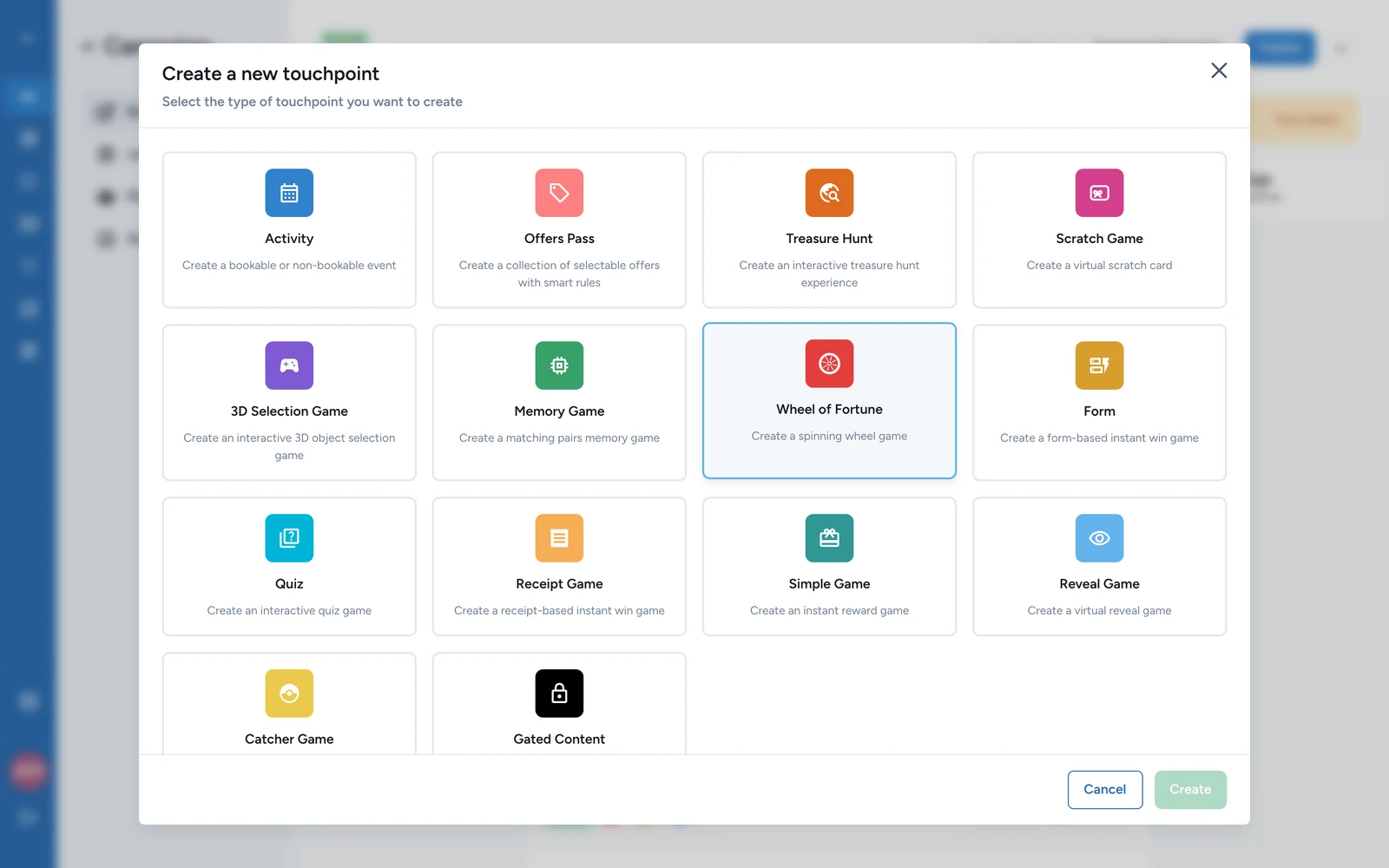Choose the yellow Catcher Game icon

(289, 694)
